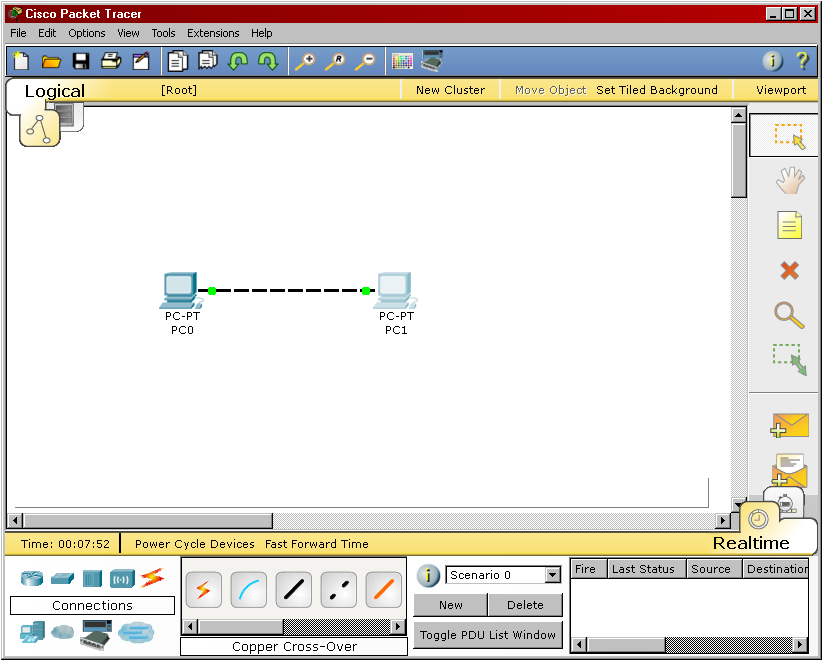
Task: Open the Activity Wizard icon
Action: [x=141, y=61]
